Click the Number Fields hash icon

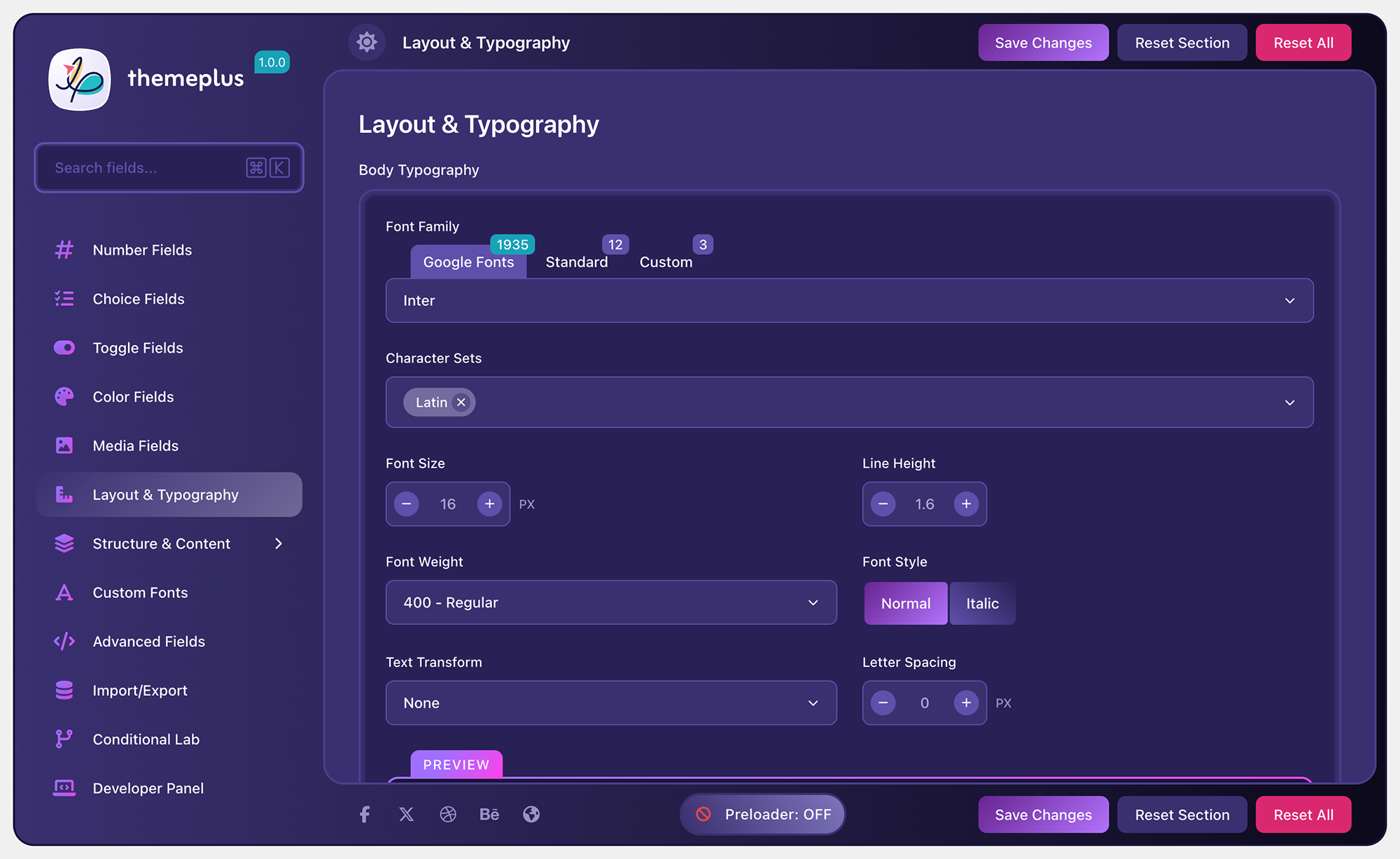[64, 250]
